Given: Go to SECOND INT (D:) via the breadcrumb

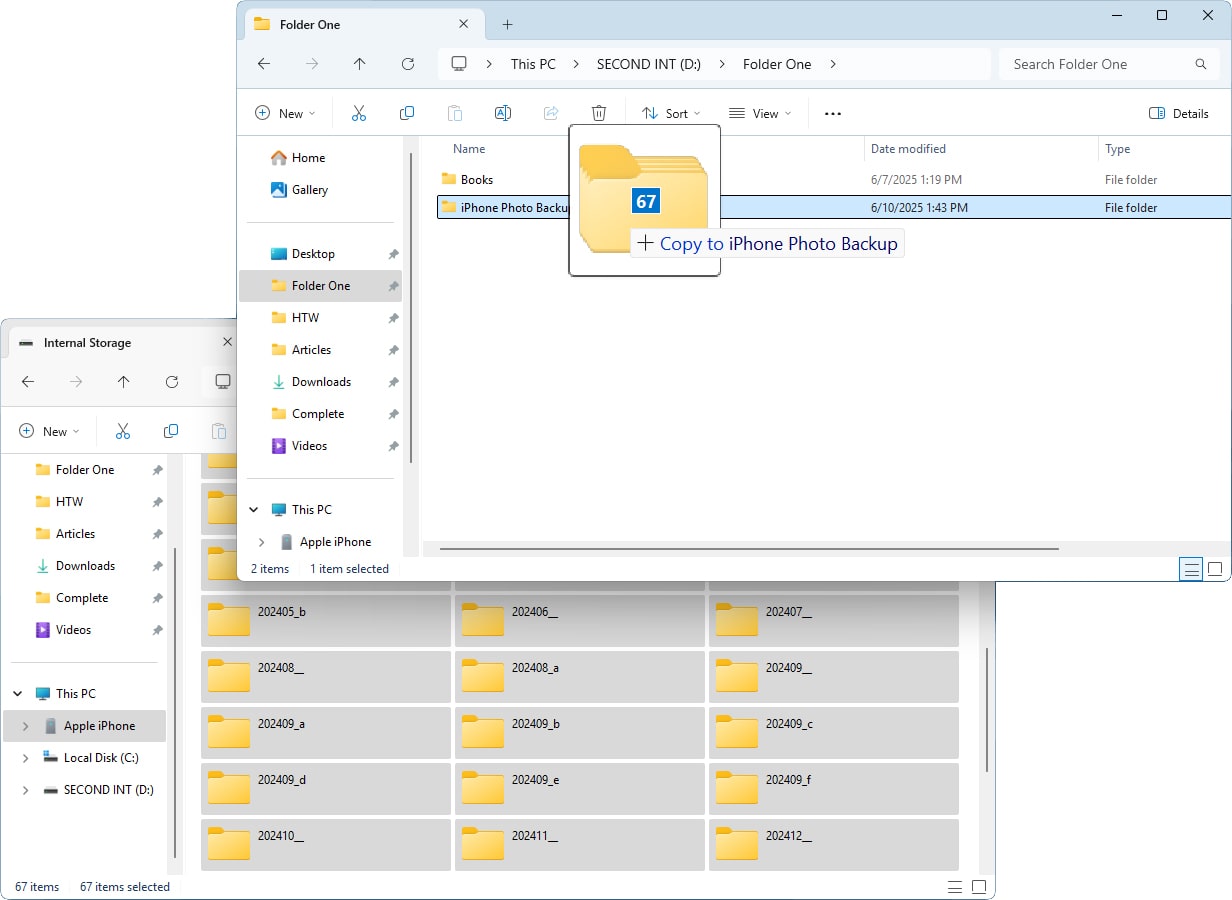Looking at the screenshot, I should click(649, 64).
